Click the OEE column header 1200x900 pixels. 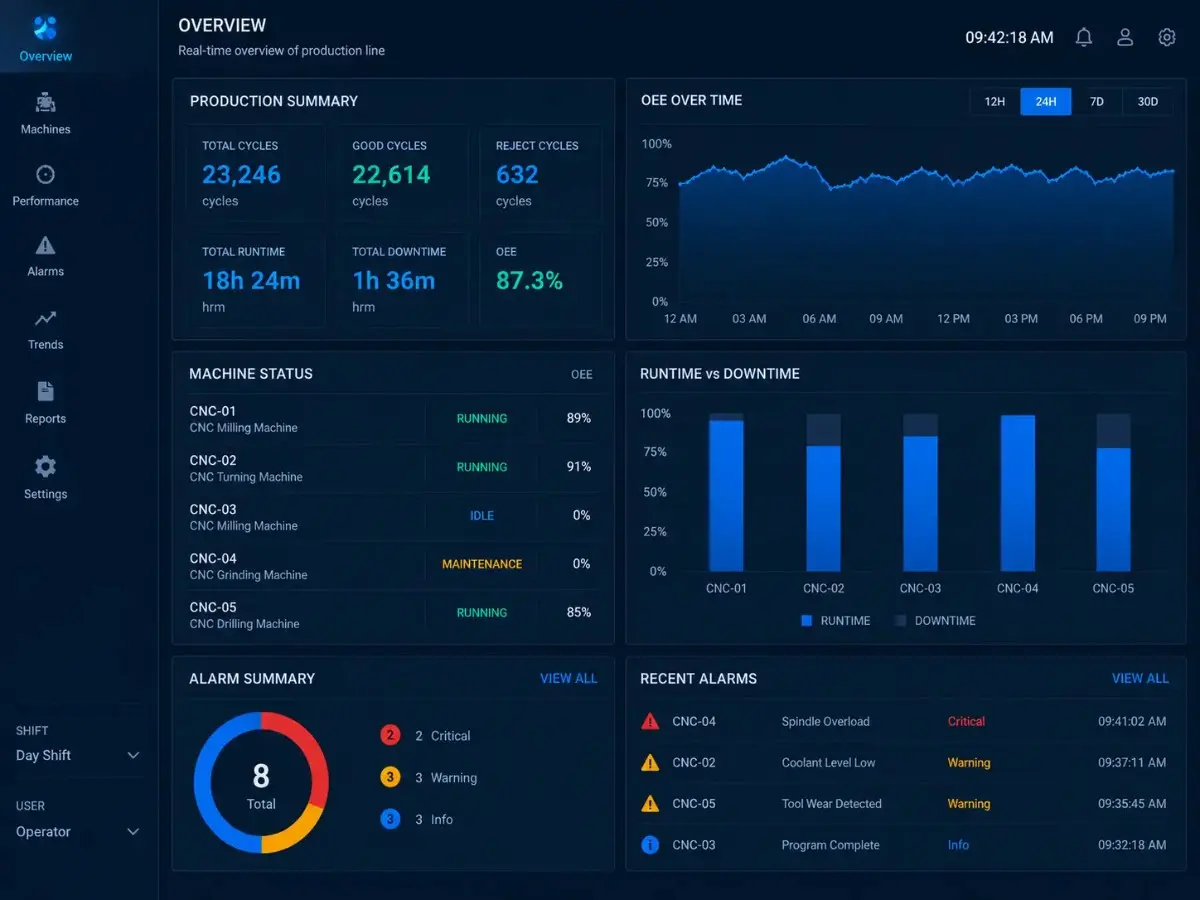pos(581,374)
